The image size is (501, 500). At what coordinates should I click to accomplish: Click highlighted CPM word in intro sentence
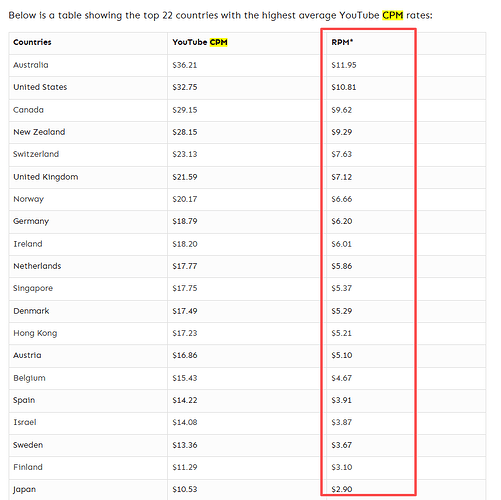point(392,15)
